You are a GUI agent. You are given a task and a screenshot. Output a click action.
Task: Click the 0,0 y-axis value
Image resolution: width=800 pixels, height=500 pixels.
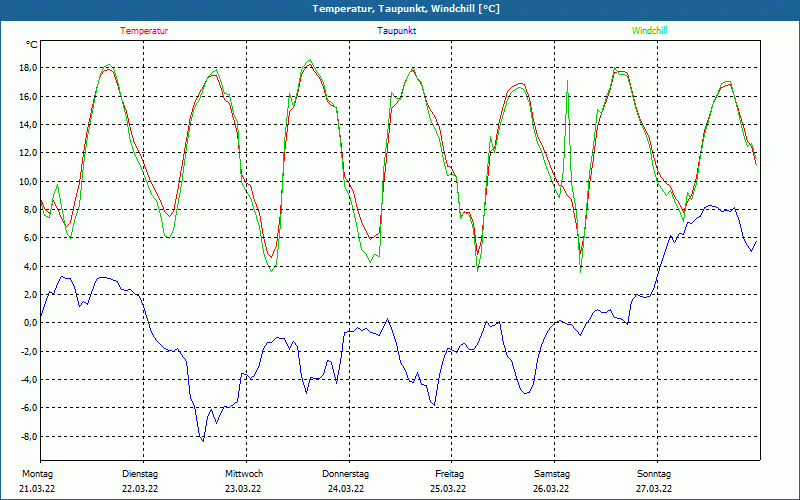(29, 323)
